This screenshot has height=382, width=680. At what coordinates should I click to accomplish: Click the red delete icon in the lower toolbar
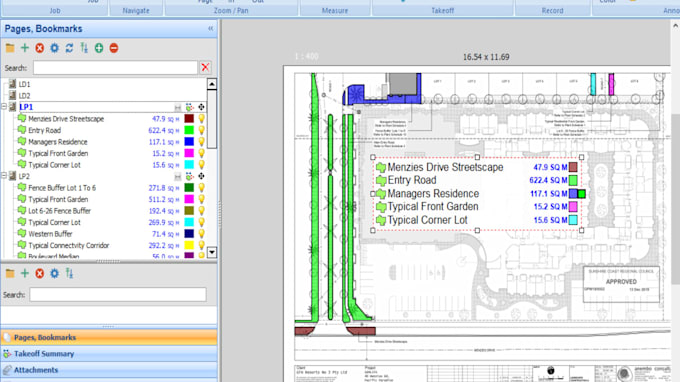coord(39,274)
